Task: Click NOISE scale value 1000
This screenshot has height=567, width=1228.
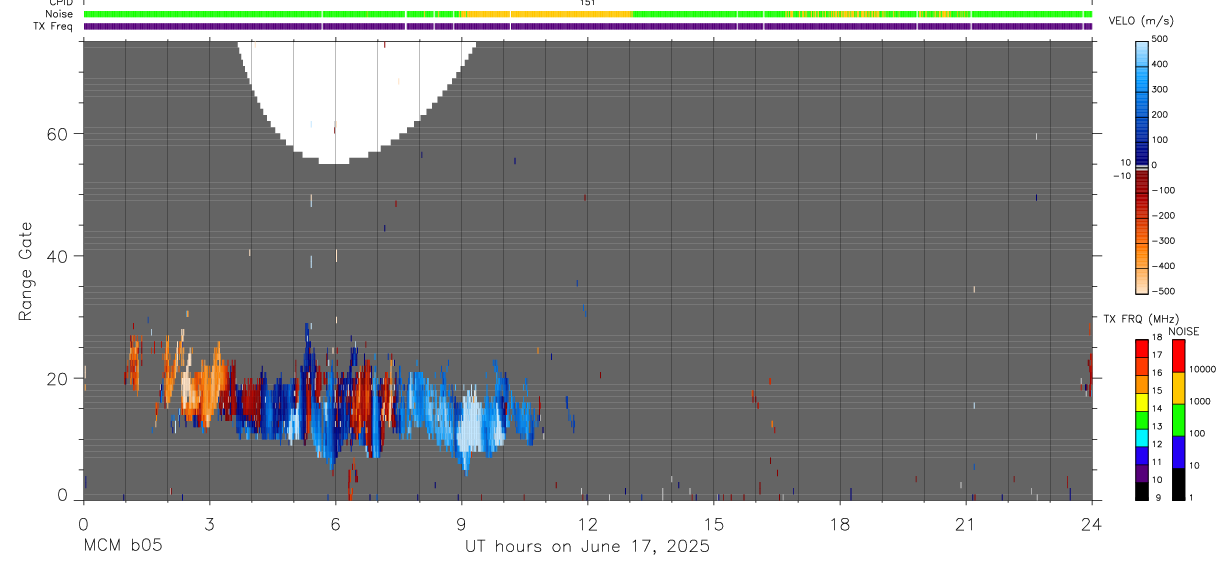Action: 1199,401
